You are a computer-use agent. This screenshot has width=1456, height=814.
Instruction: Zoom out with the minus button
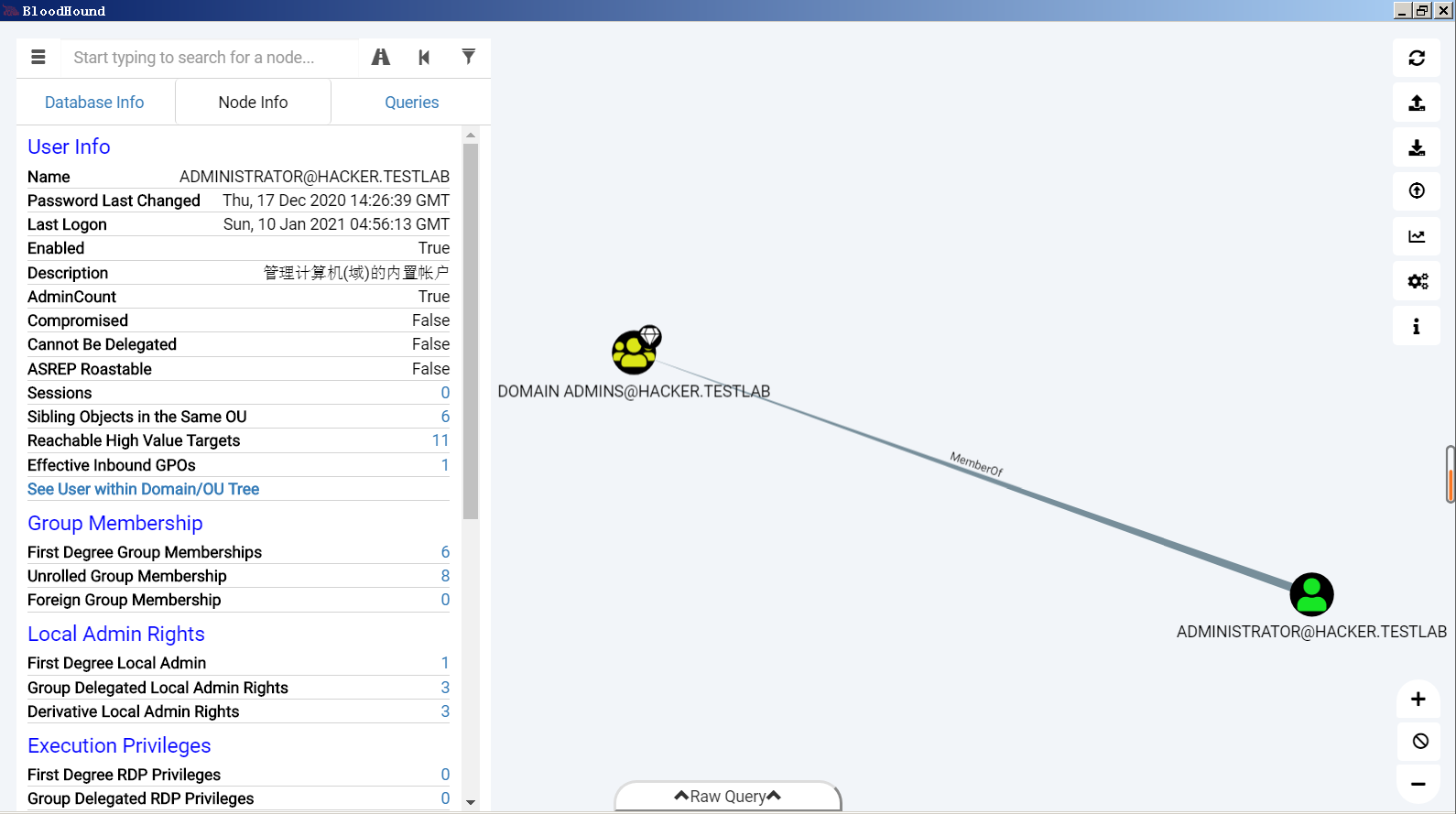[1418, 784]
